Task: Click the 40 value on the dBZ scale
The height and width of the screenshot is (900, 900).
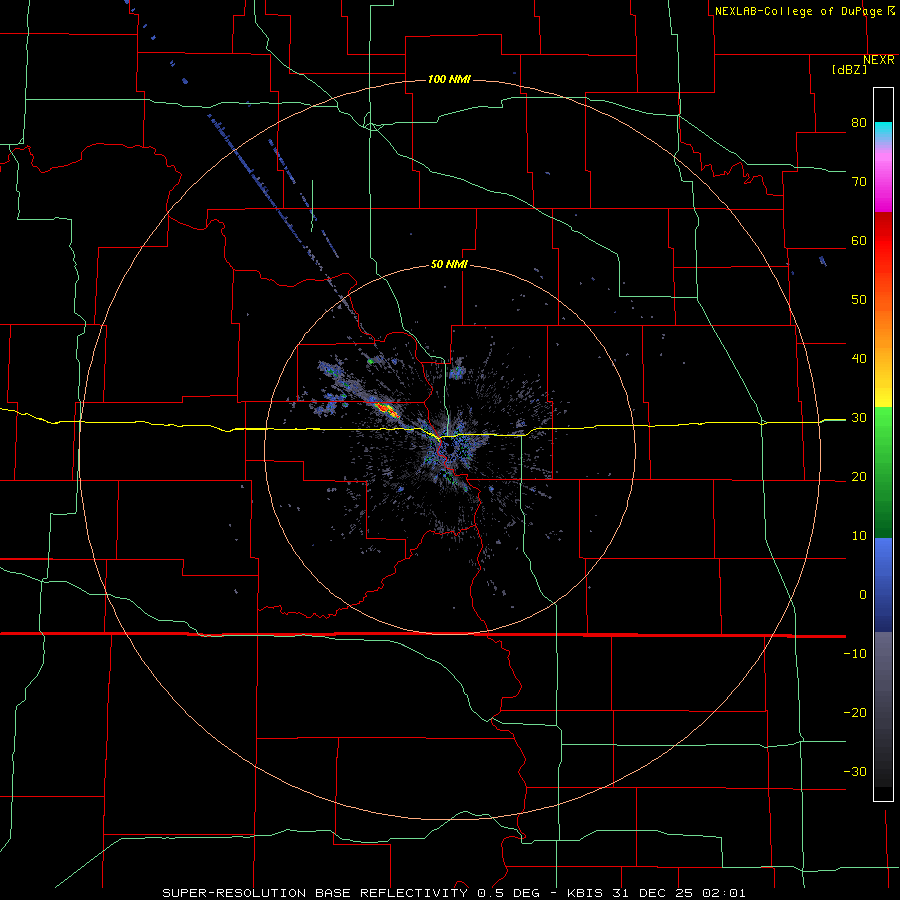Action: pos(859,359)
